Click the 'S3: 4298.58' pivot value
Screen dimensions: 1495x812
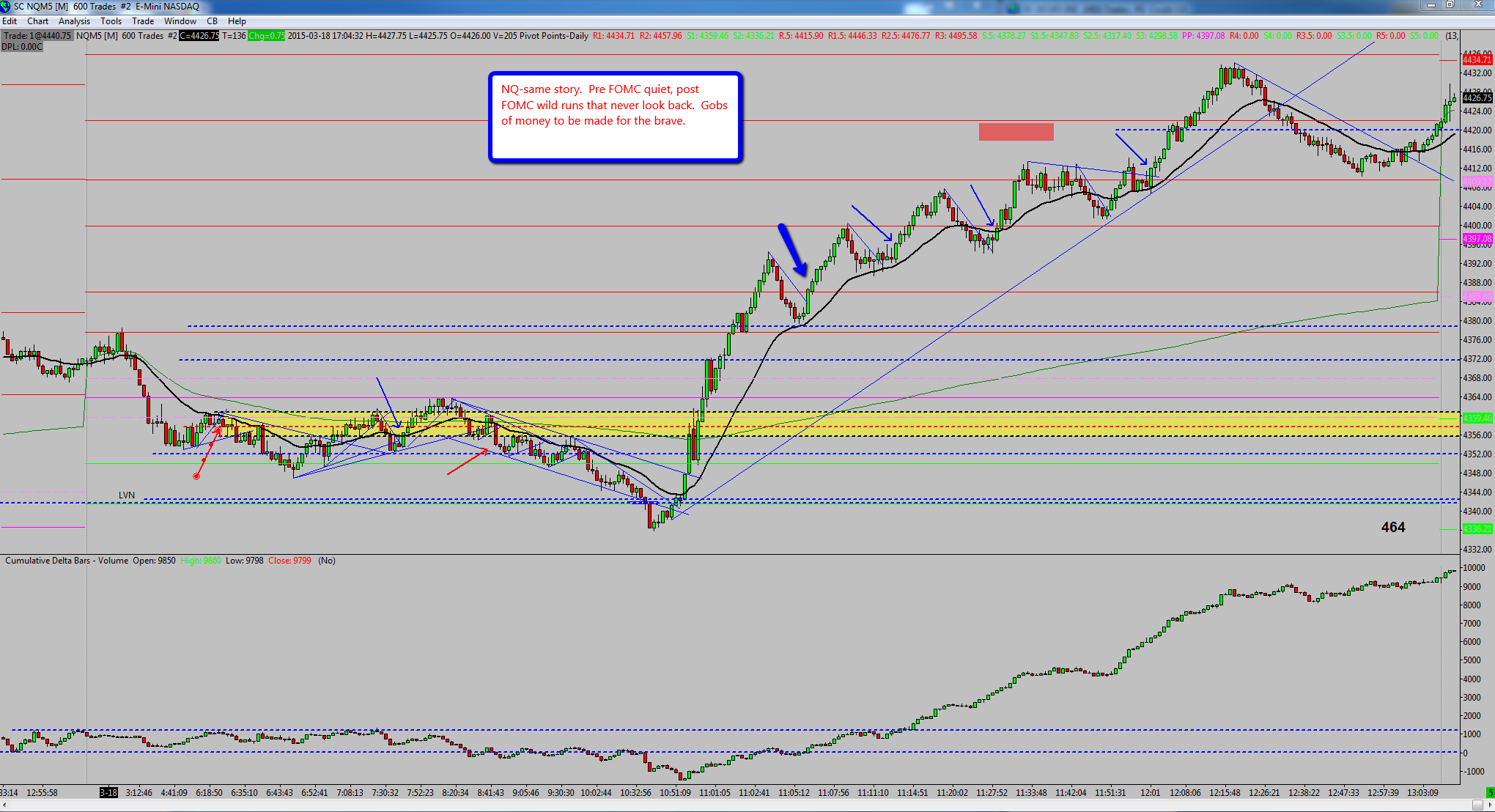pos(1157,36)
